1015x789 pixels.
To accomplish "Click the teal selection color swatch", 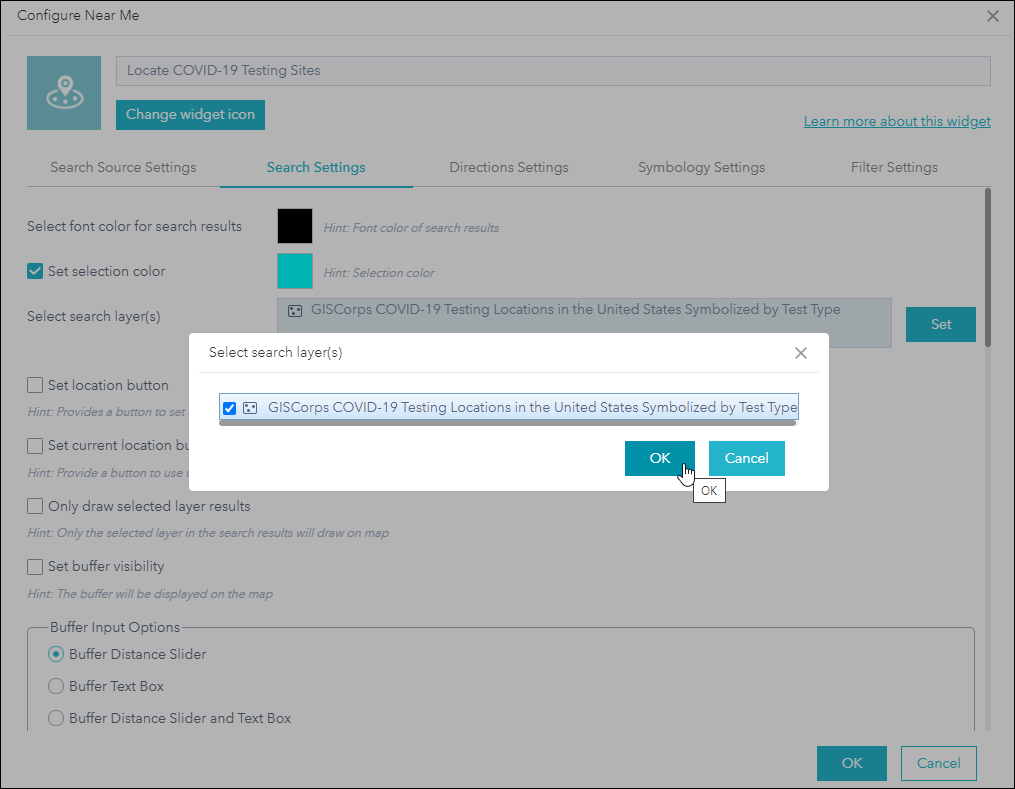I will click(294, 271).
